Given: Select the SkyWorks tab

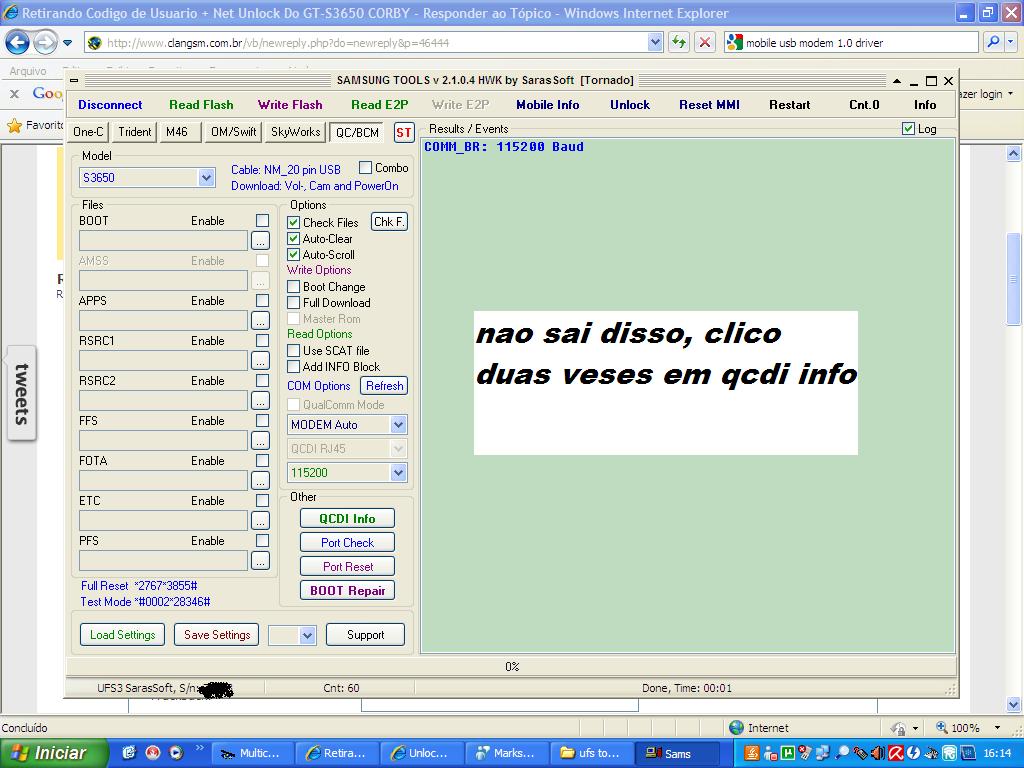Looking at the screenshot, I should point(295,132).
